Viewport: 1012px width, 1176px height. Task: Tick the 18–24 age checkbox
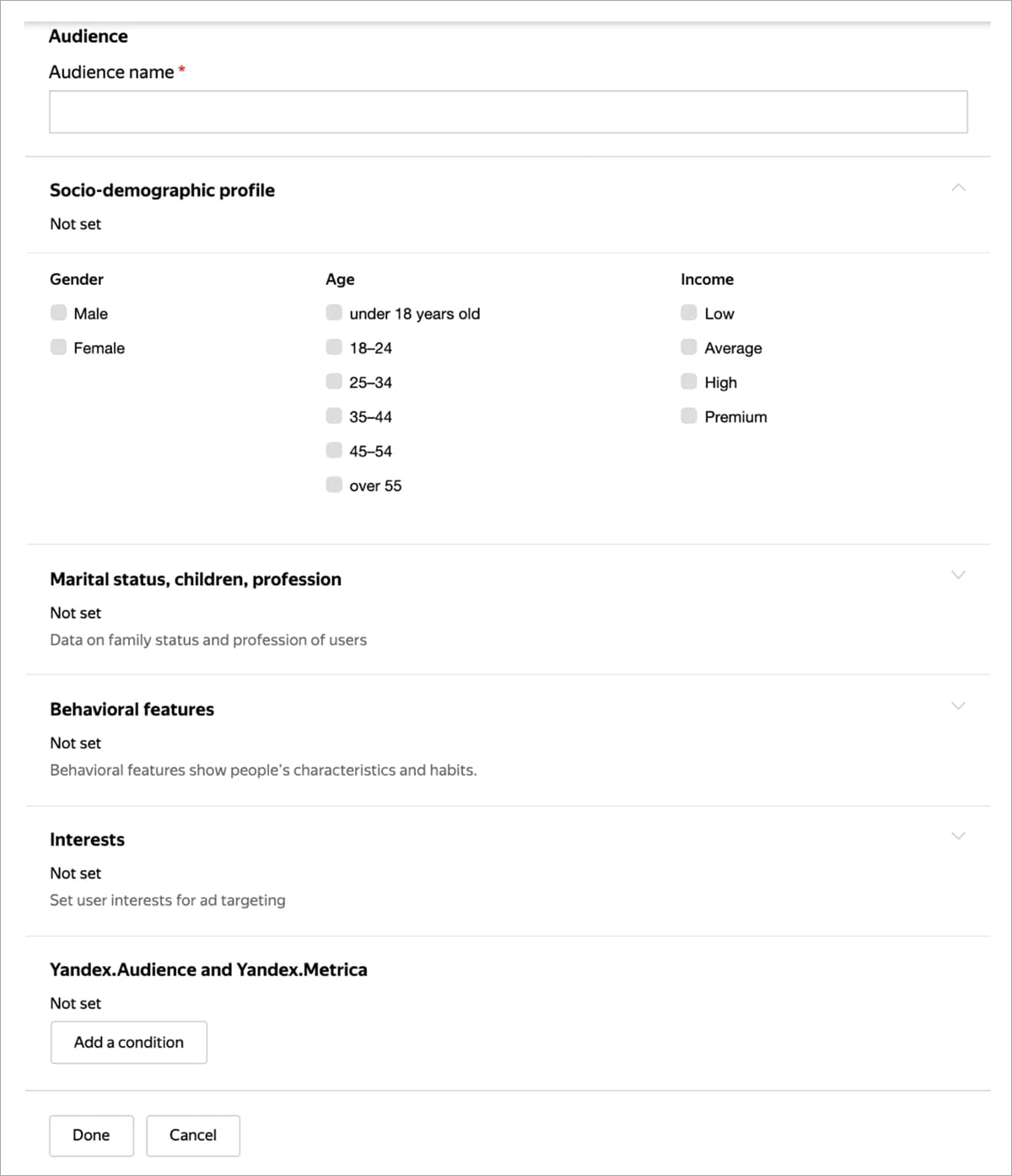(x=334, y=347)
